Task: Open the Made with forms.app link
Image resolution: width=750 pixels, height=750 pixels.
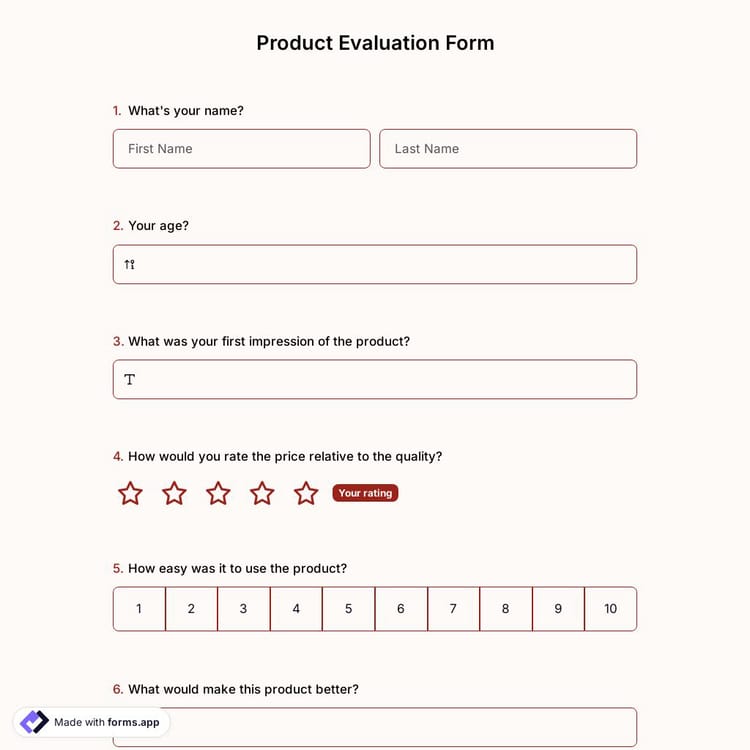Action: tap(106, 722)
